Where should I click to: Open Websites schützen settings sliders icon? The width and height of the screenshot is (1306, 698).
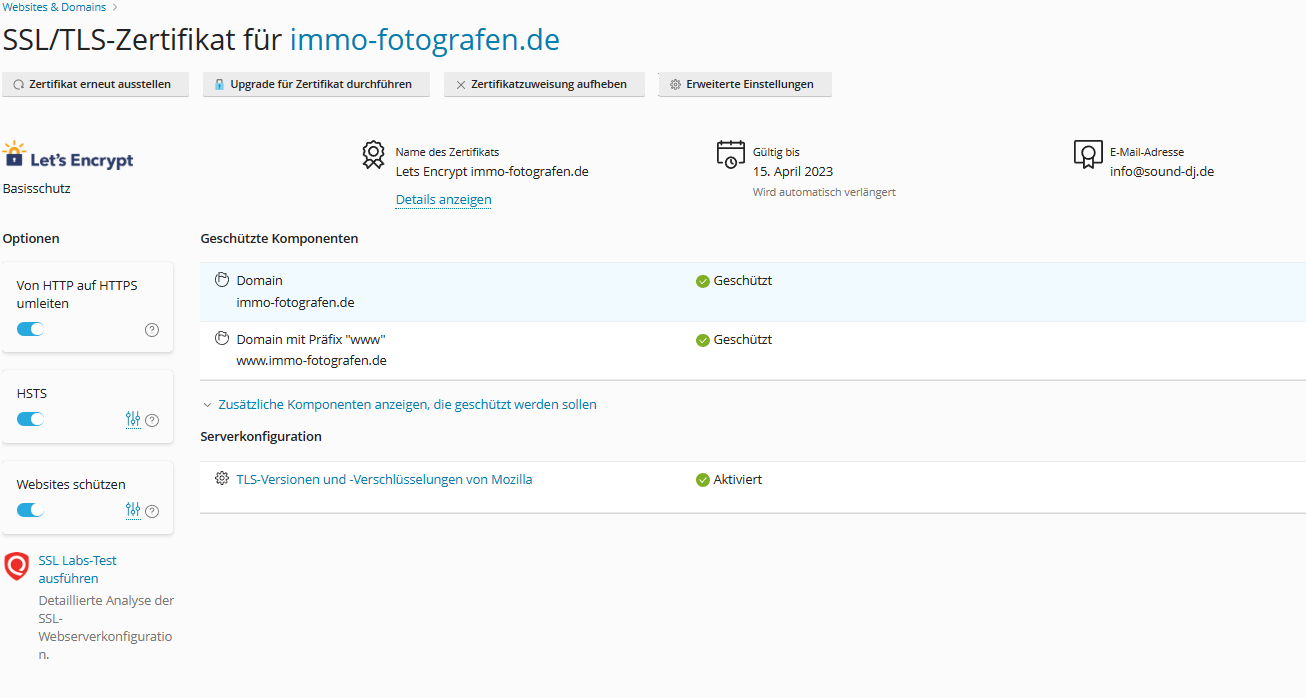pos(133,511)
